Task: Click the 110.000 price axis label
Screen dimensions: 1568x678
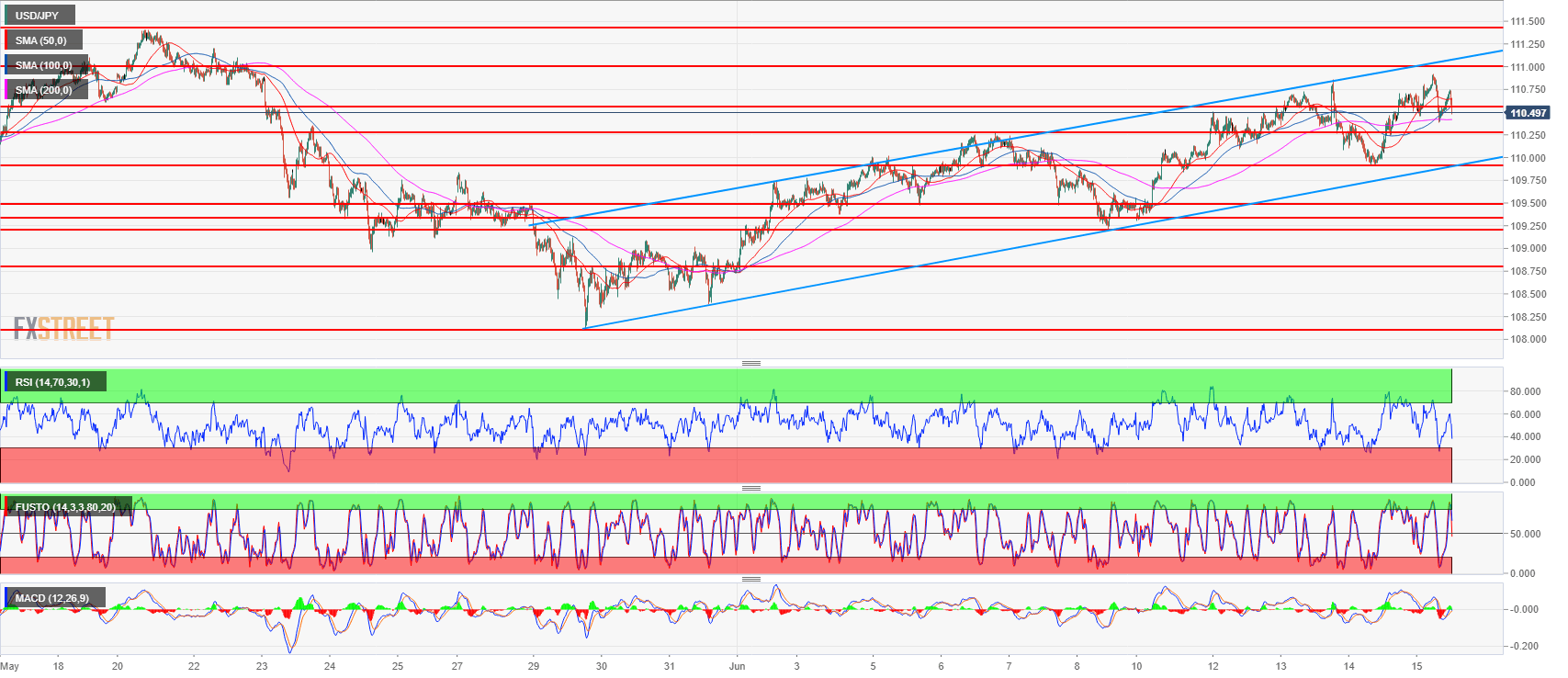Action: (1528, 158)
